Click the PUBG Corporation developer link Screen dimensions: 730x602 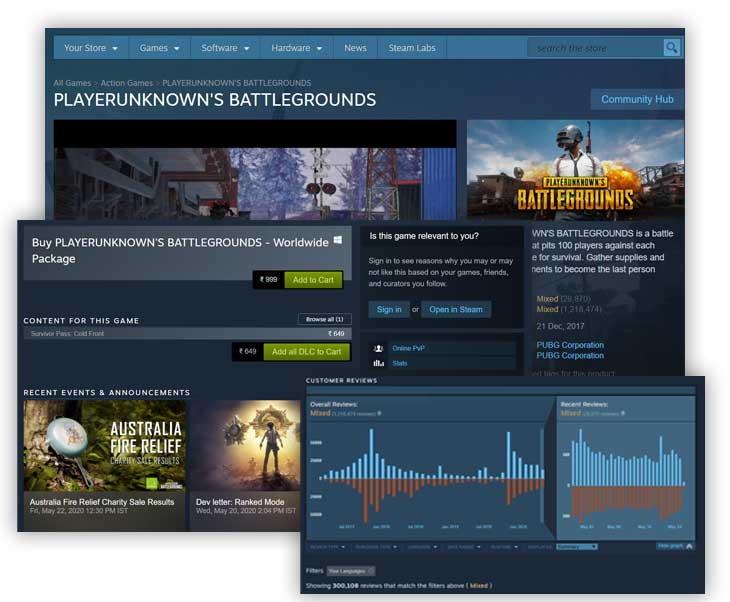click(570, 345)
